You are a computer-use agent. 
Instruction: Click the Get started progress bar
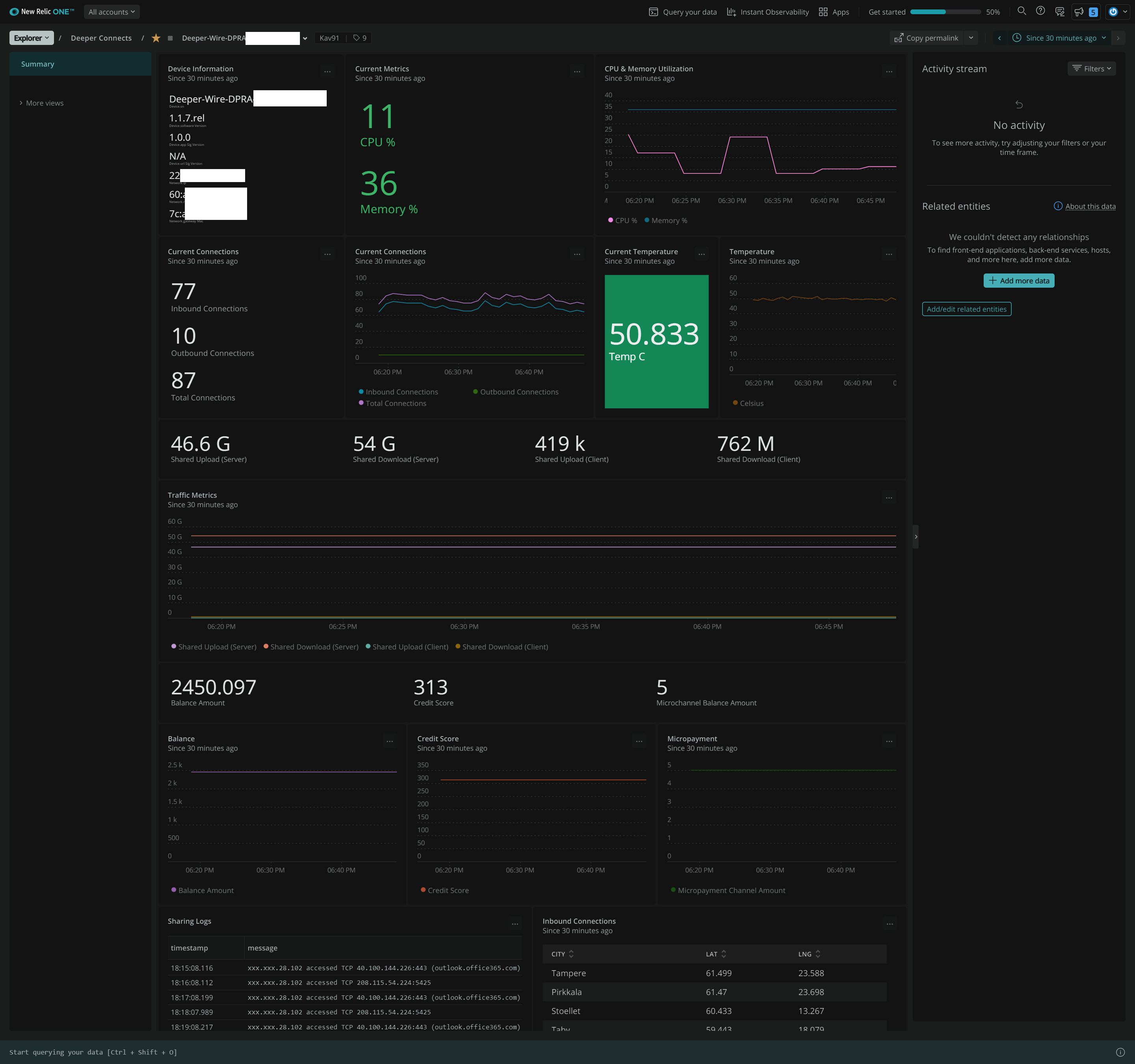945,12
